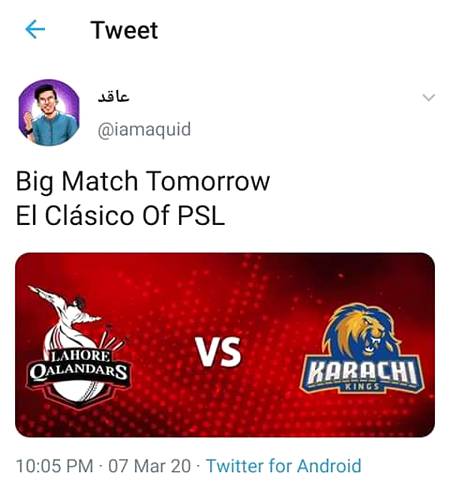The image size is (450, 492).
Task: Select the 07 Mar 20 date
Action: 150,466
